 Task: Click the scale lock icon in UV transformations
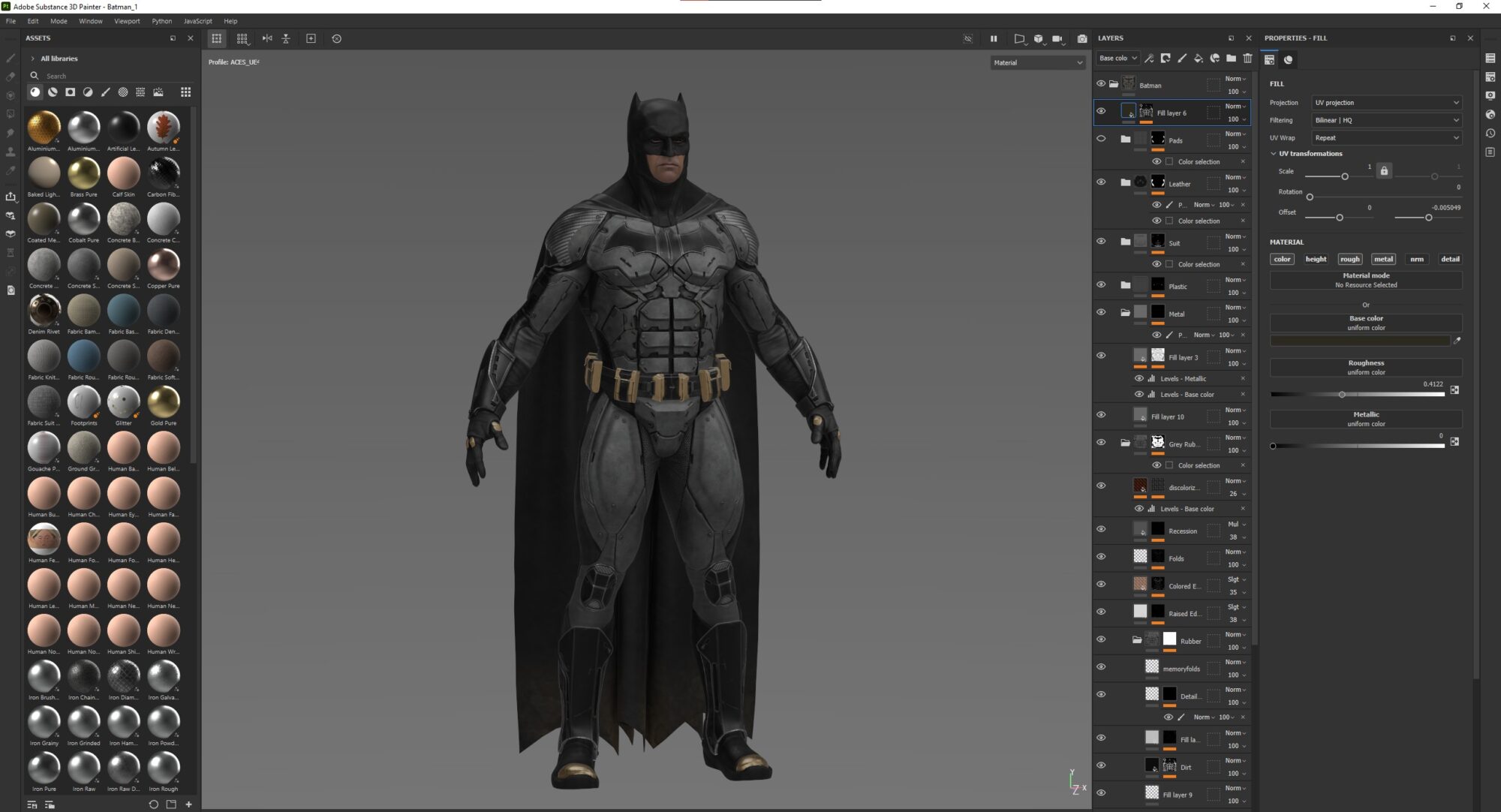(1384, 171)
